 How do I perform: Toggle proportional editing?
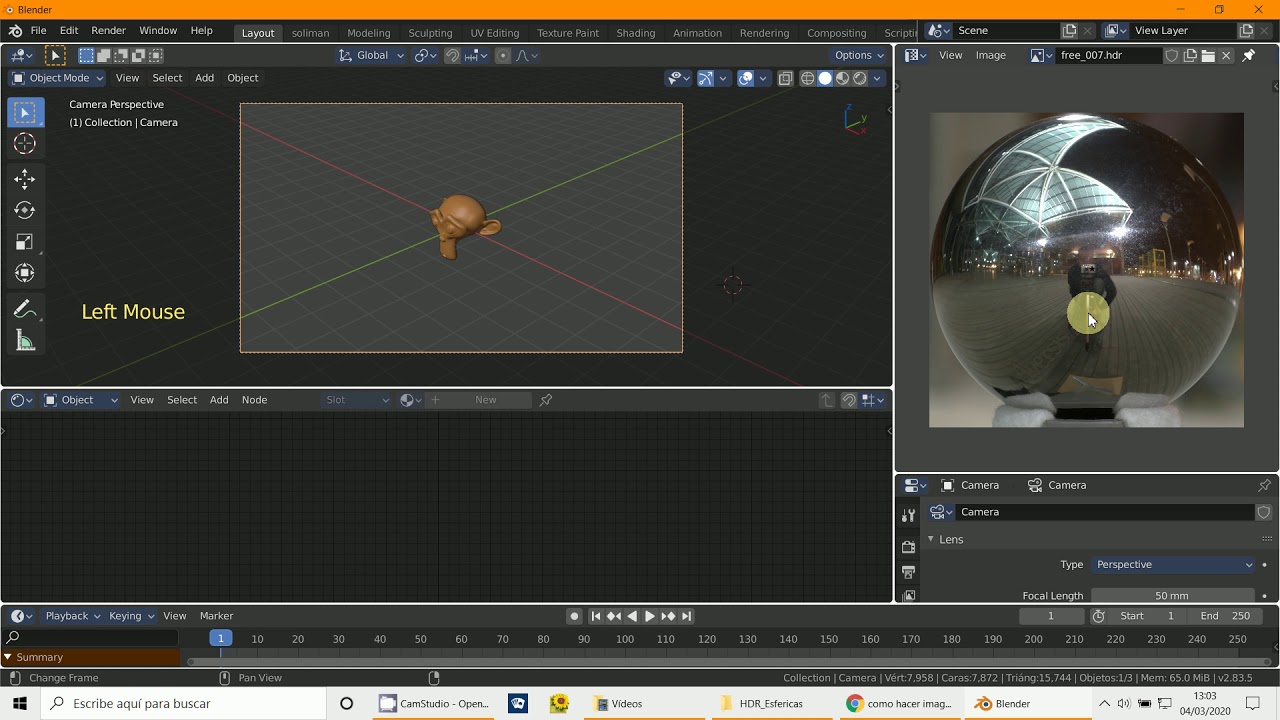pyautogui.click(x=503, y=55)
